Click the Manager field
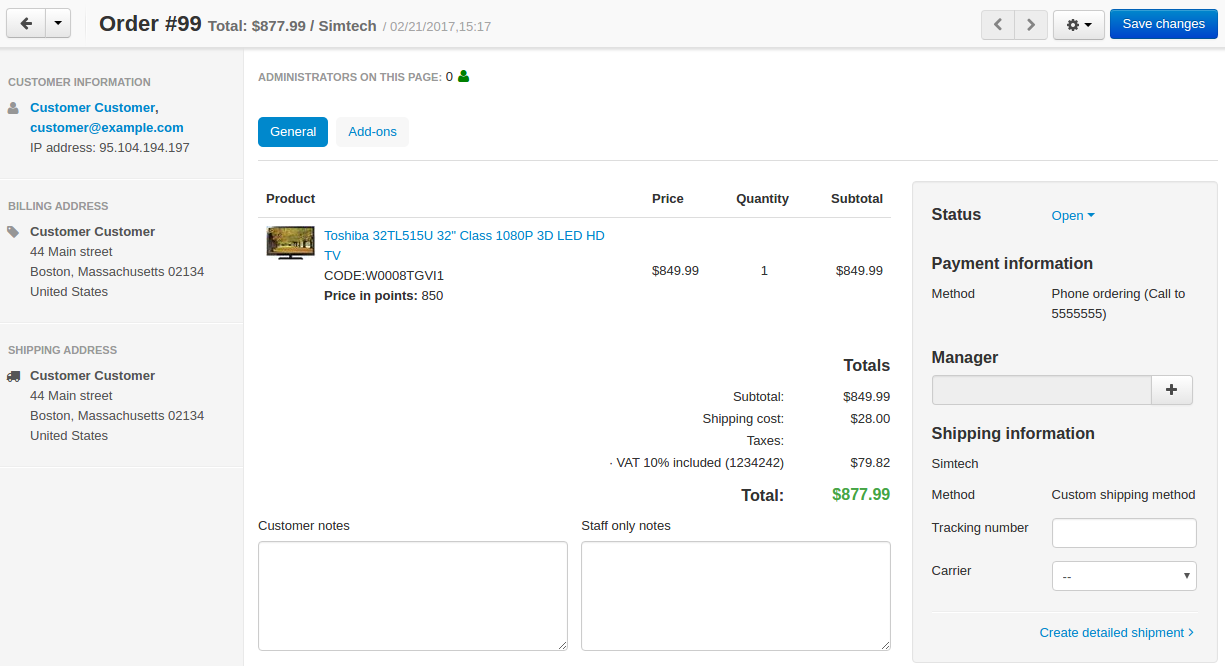 pos(1042,390)
